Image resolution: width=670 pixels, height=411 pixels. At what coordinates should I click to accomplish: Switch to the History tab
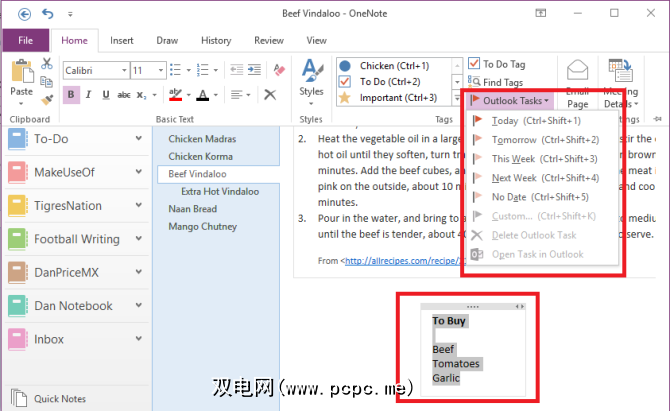(x=216, y=41)
